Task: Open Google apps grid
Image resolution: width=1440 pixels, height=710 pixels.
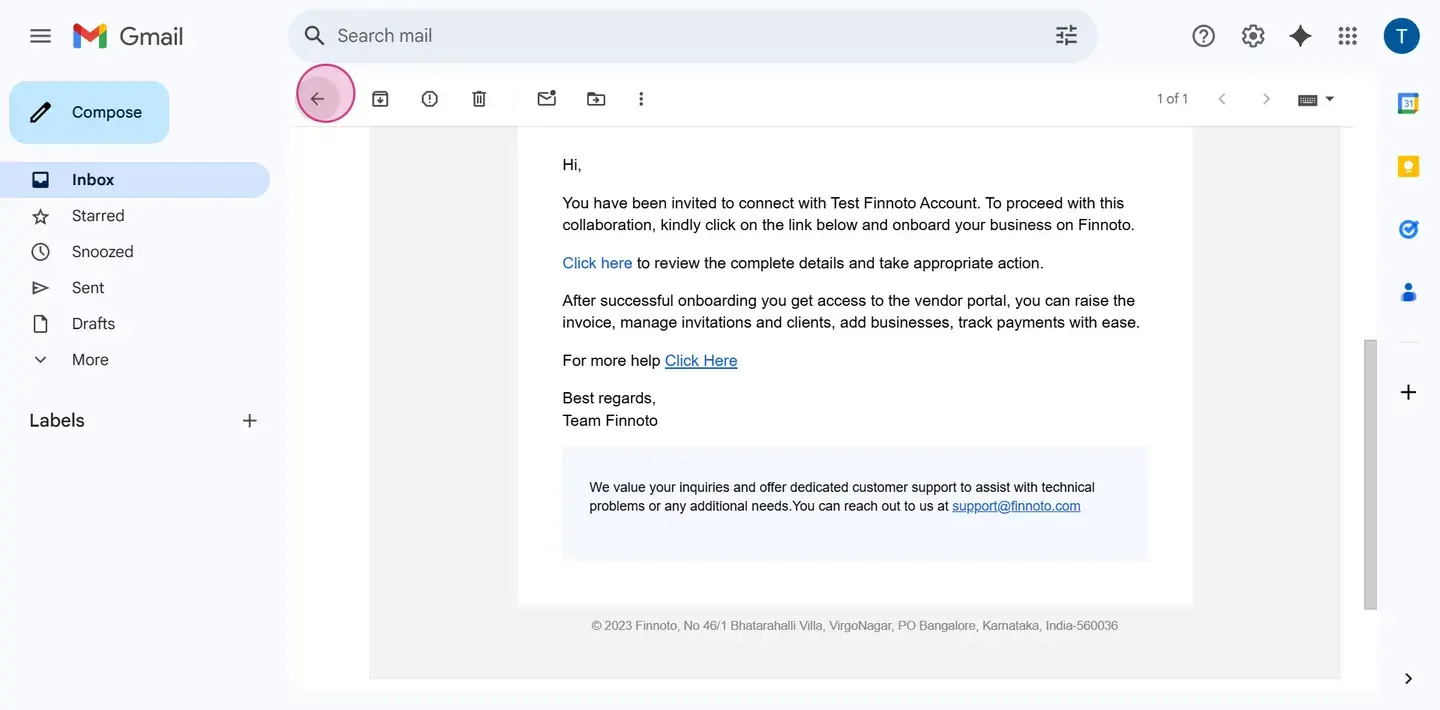Action: pyautogui.click(x=1348, y=36)
